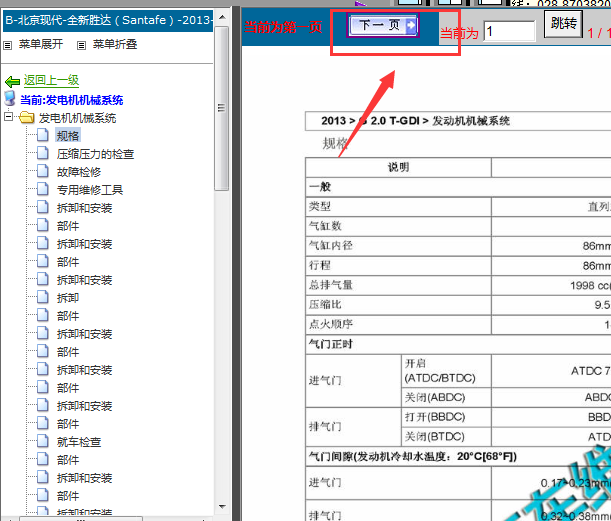Click the 菜单折叠 list icon
Screen dimensions: 611x521
(81, 46)
